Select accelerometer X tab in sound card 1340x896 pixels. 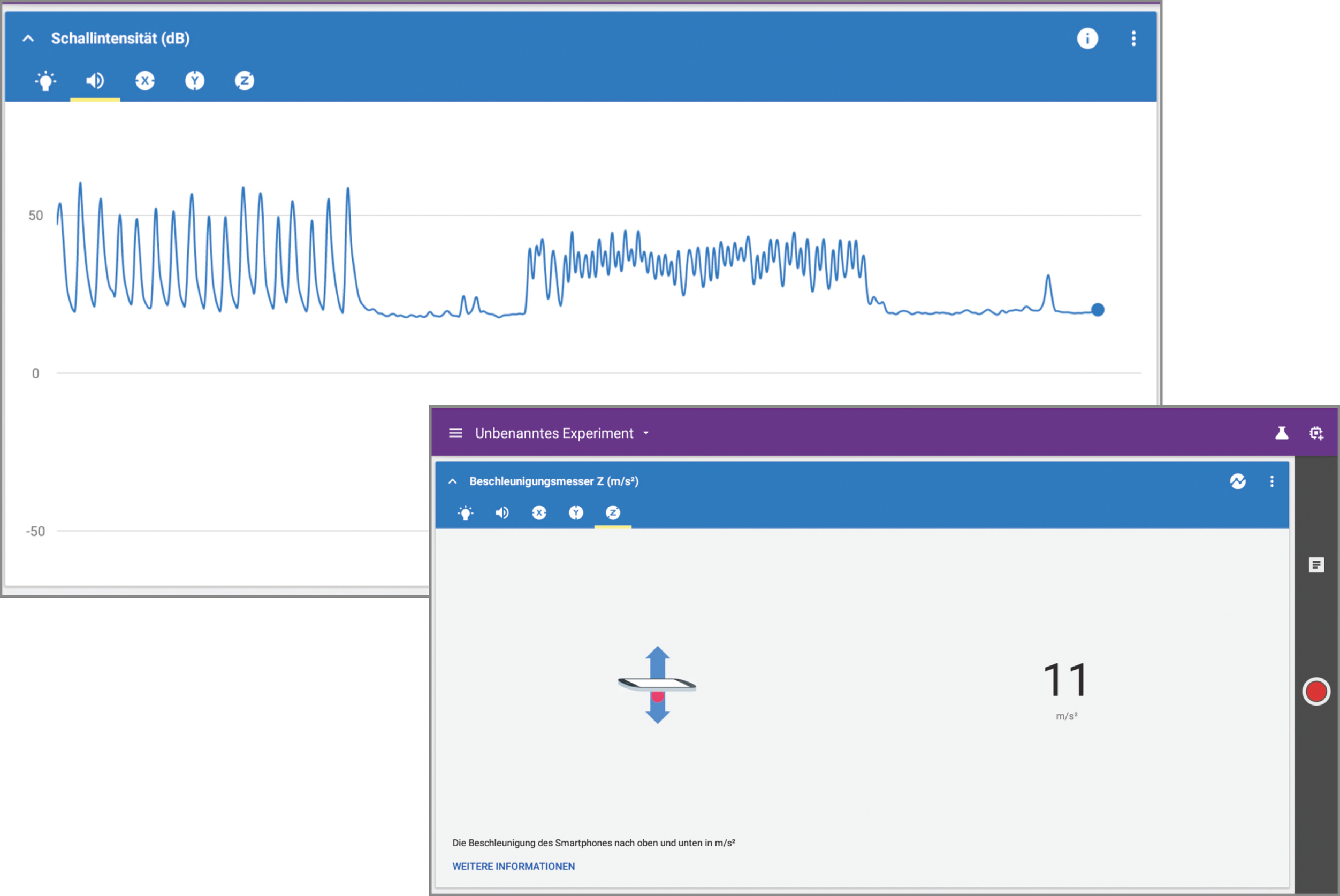(144, 81)
